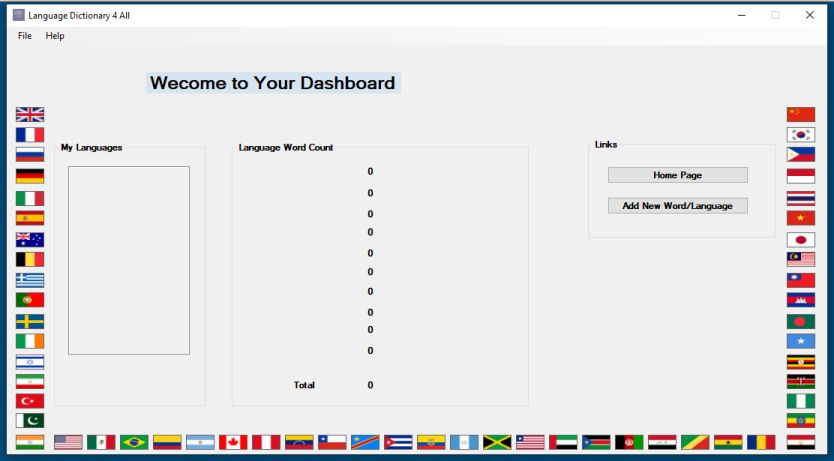Choose the Kenyan flag icon
The height and width of the screenshot is (461, 834).
tap(800, 381)
